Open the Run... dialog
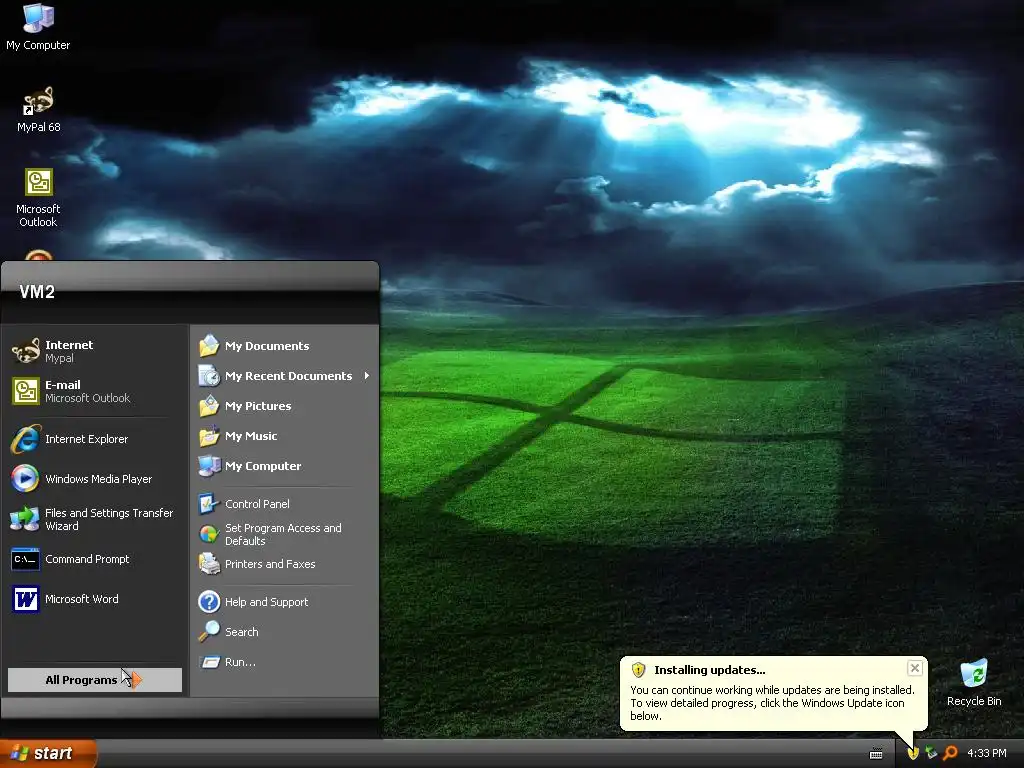The image size is (1024, 768). point(284,662)
